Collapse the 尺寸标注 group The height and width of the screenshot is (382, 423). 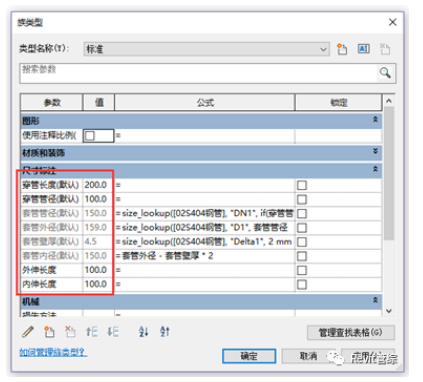coord(375,169)
